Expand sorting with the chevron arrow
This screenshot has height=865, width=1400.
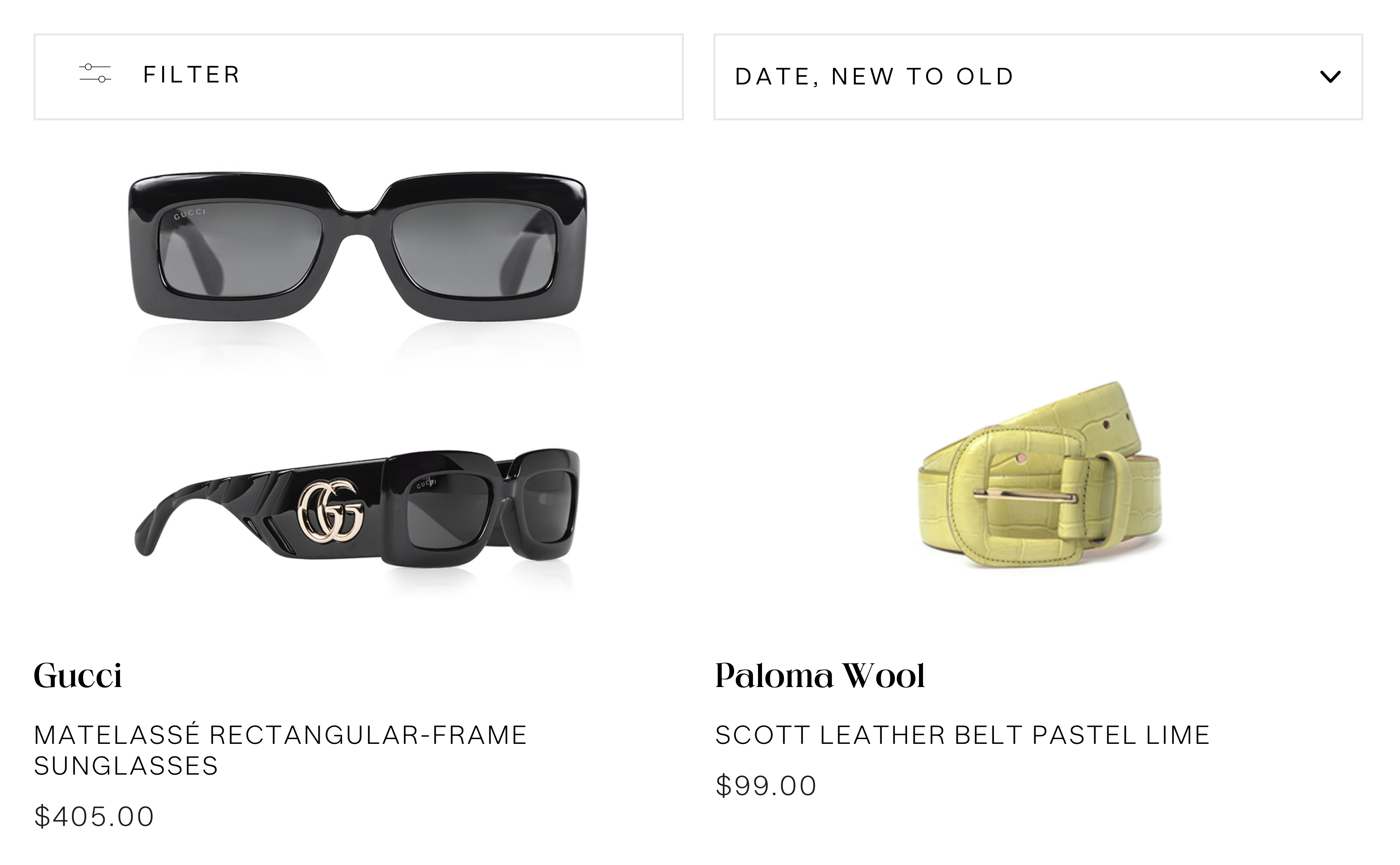tap(1330, 77)
